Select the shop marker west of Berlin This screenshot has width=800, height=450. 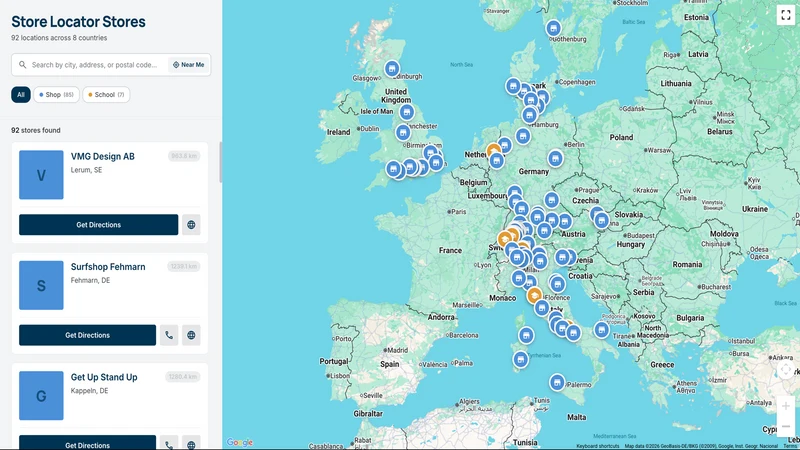tap(556, 159)
